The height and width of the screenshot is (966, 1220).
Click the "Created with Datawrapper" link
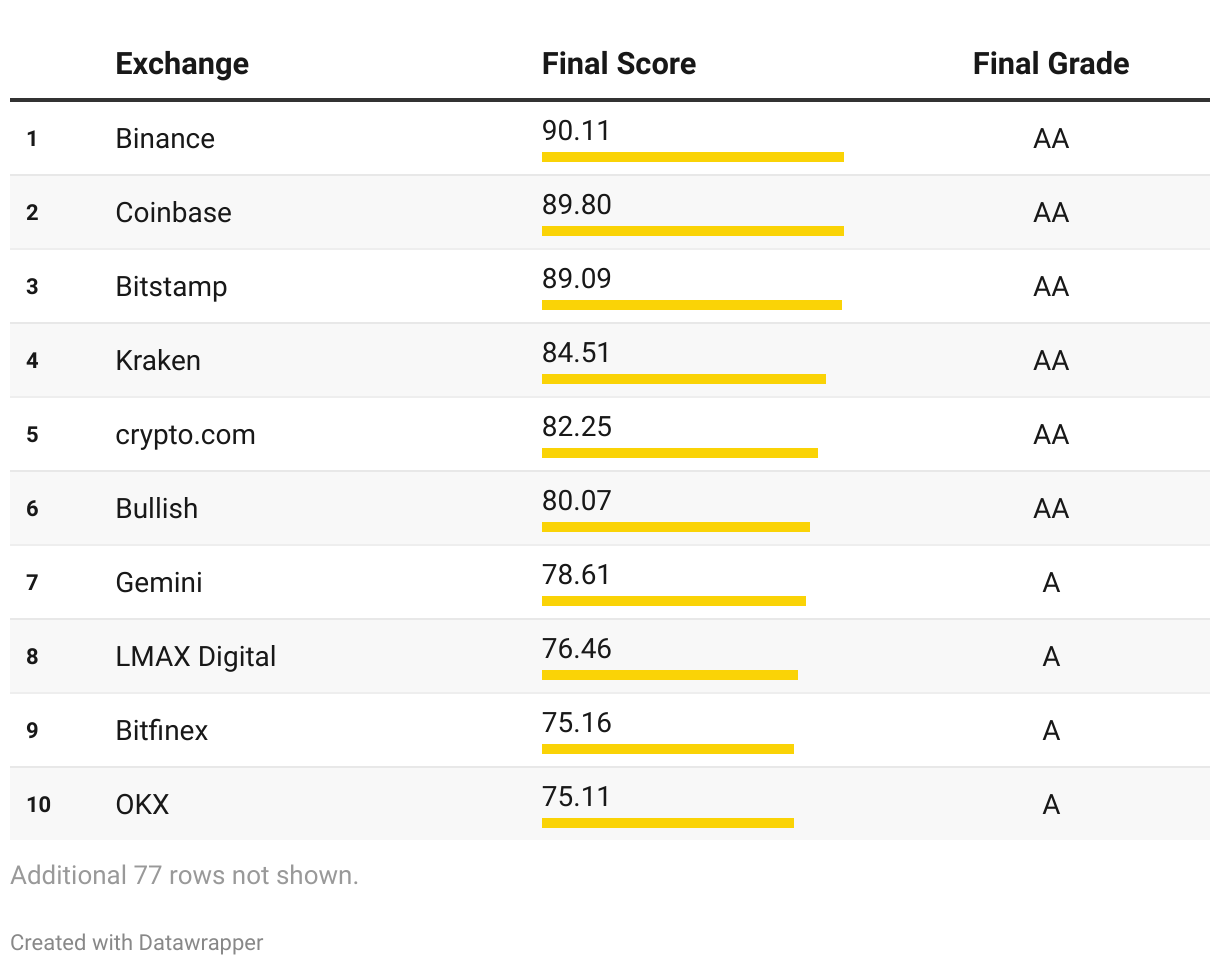pyautogui.click(x=137, y=942)
